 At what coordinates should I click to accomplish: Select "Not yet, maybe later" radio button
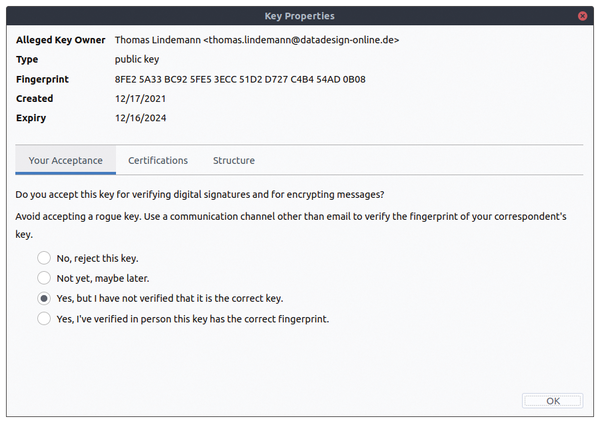click(x=44, y=278)
